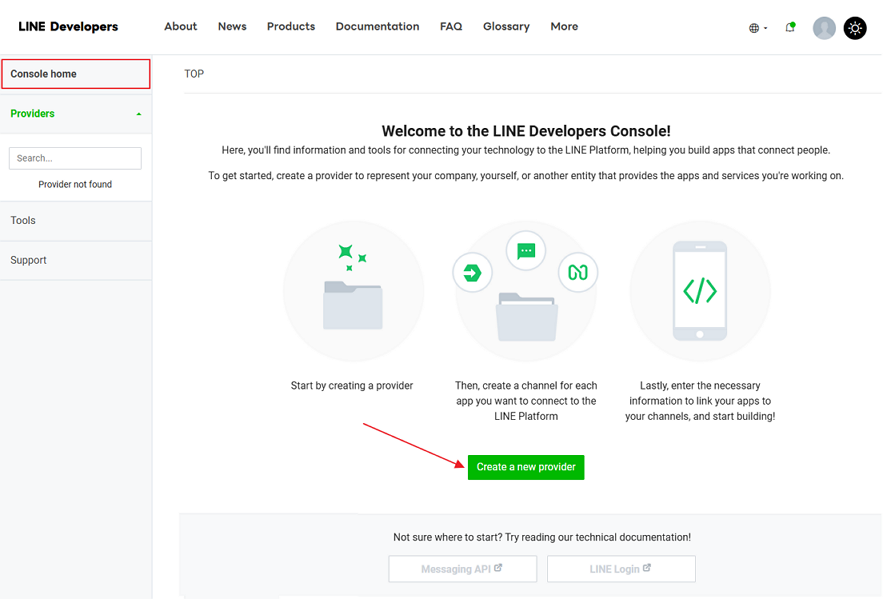
Task: Click the sparkling folder provider illustration
Action: pyautogui.click(x=353, y=291)
